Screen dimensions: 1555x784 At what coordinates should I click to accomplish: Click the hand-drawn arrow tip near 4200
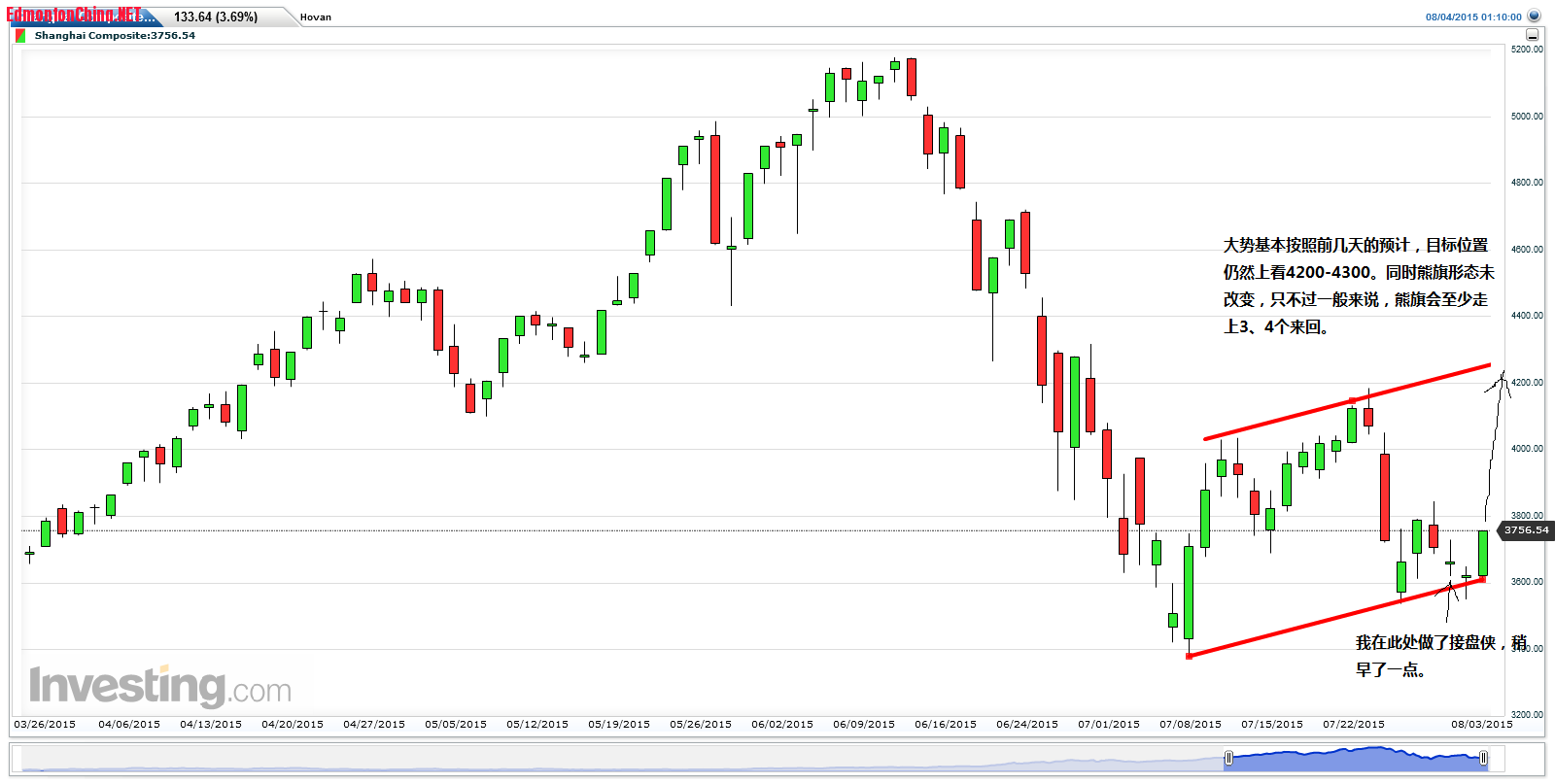[1503, 374]
